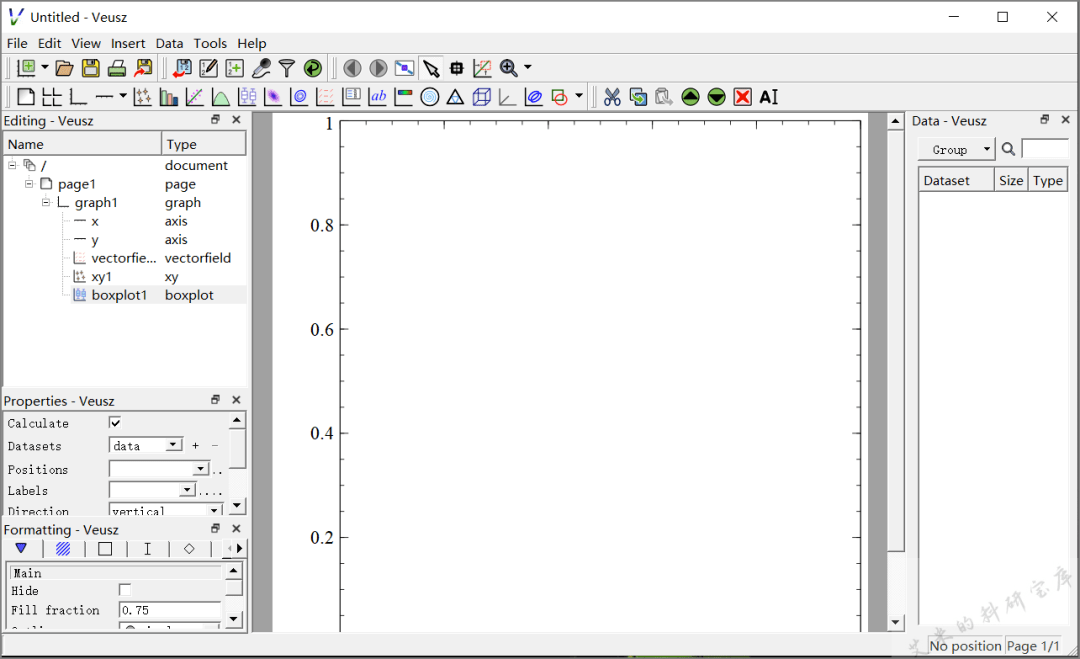Go to the previous page arrow
Image resolution: width=1080 pixels, height=659 pixels.
click(x=352, y=67)
